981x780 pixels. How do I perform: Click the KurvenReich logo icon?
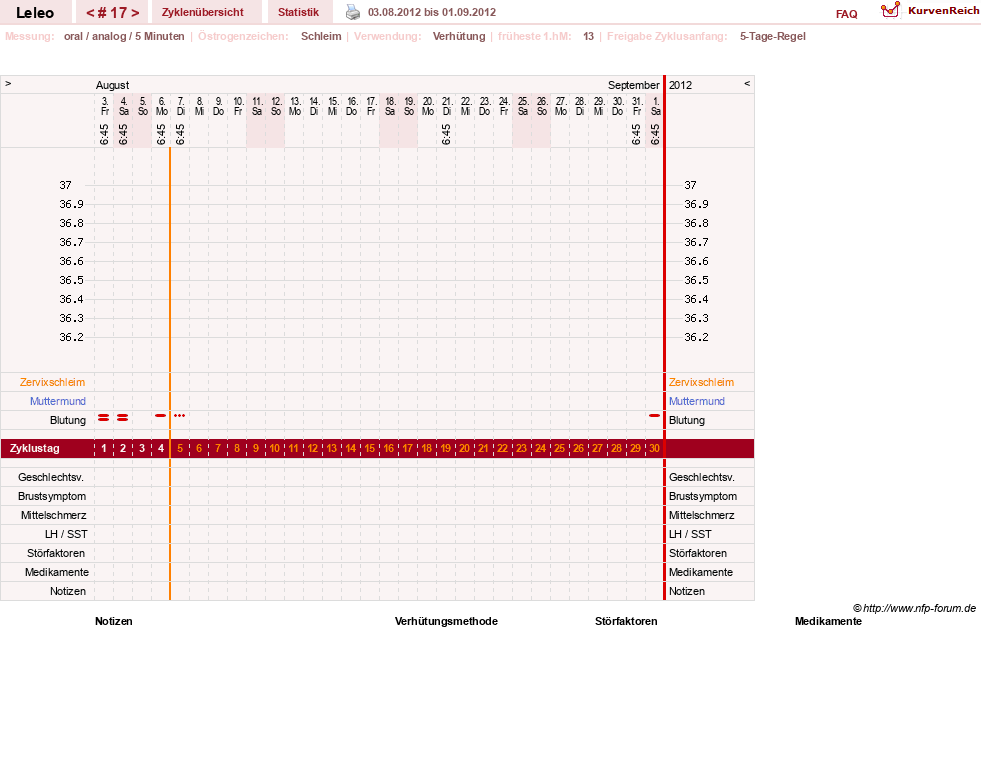click(890, 10)
